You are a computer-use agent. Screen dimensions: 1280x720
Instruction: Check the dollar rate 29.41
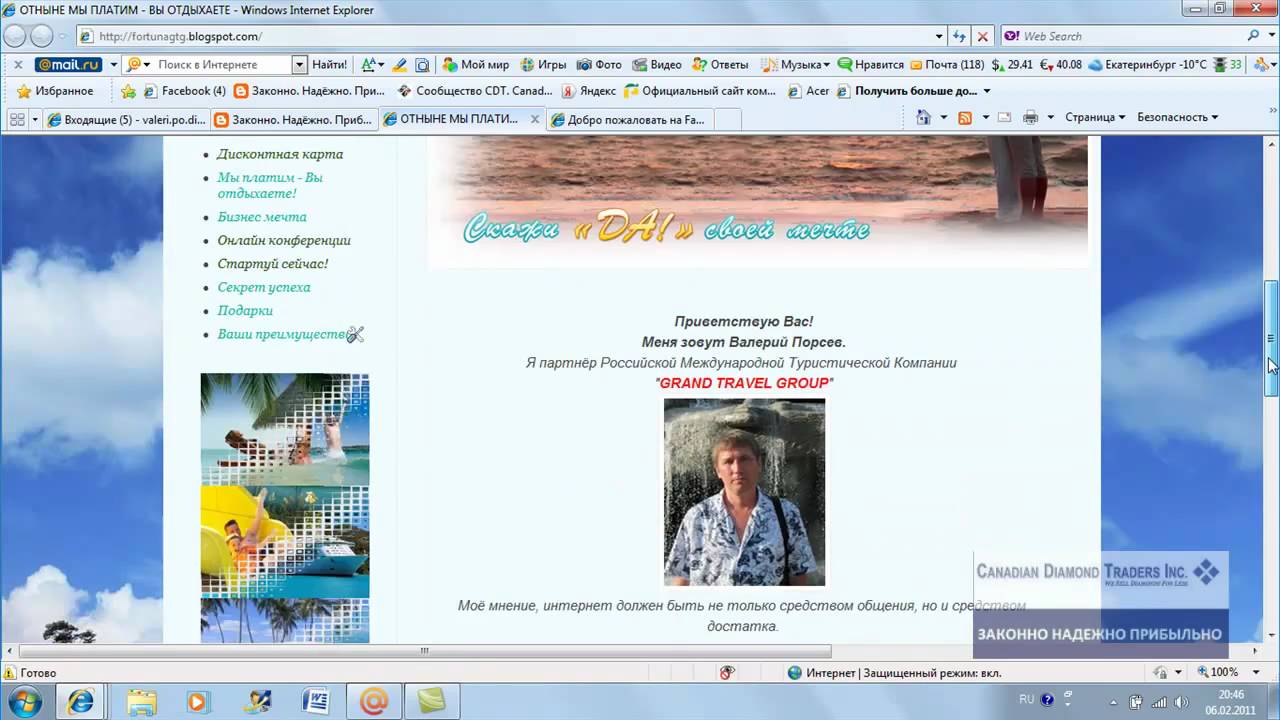1012,64
